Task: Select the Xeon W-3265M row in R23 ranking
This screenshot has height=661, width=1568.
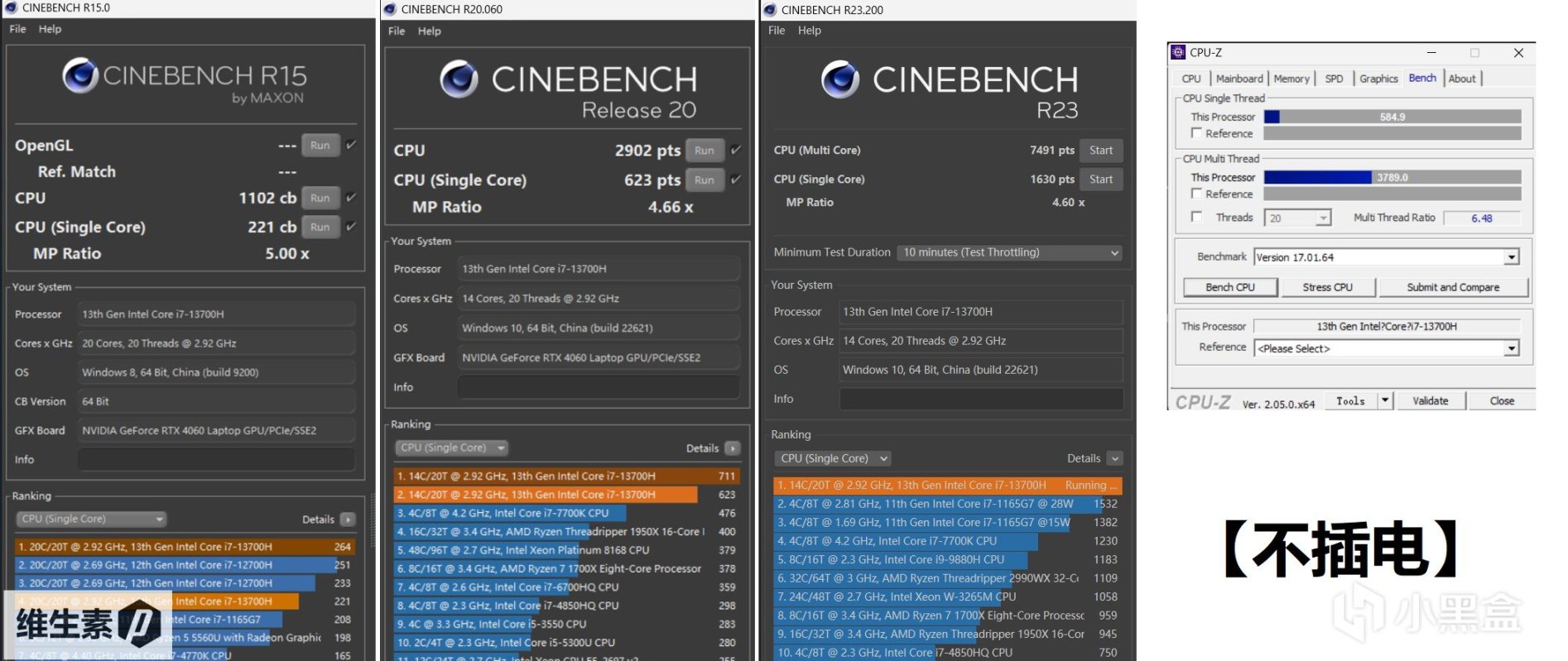Action: point(947,596)
